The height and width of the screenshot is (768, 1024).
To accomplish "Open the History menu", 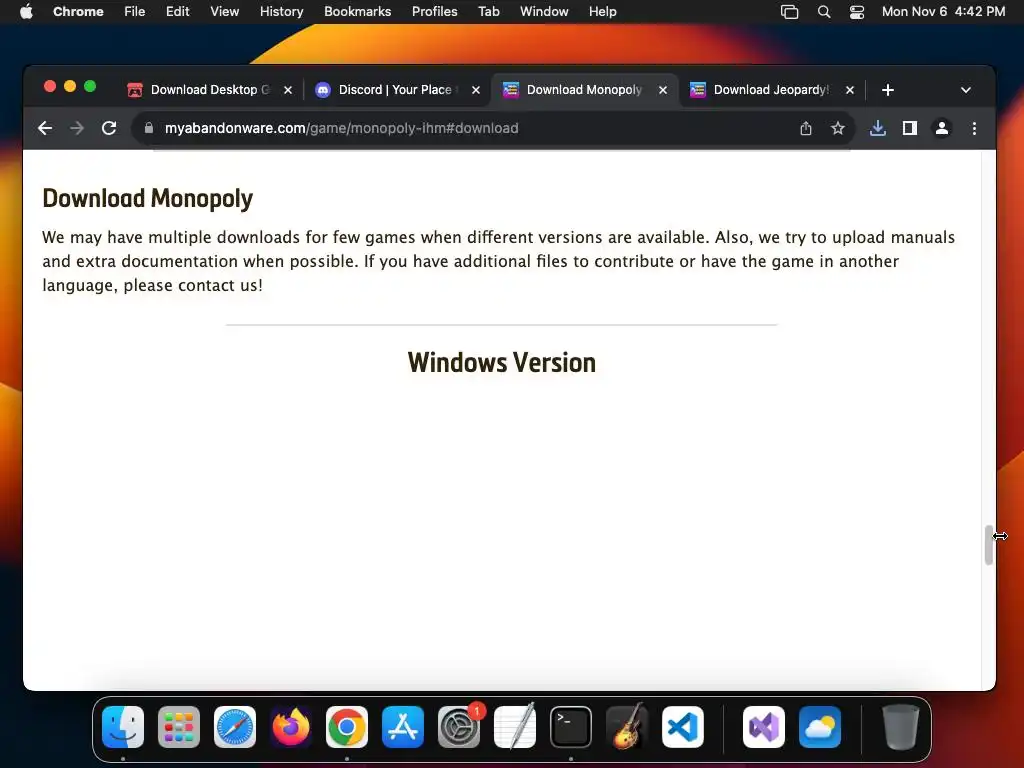I will (x=281, y=12).
